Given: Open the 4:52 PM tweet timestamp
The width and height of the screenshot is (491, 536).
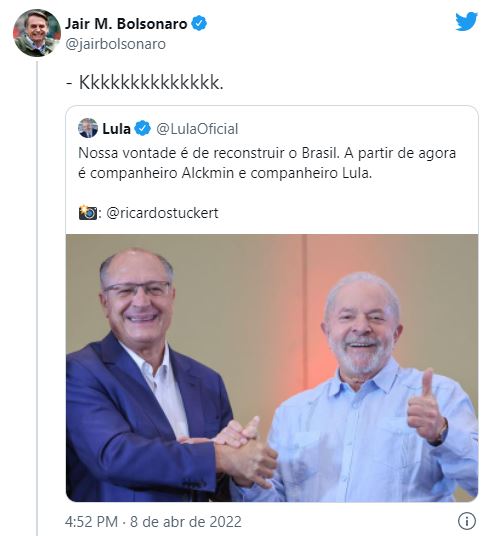Looking at the screenshot, I should (91, 522).
